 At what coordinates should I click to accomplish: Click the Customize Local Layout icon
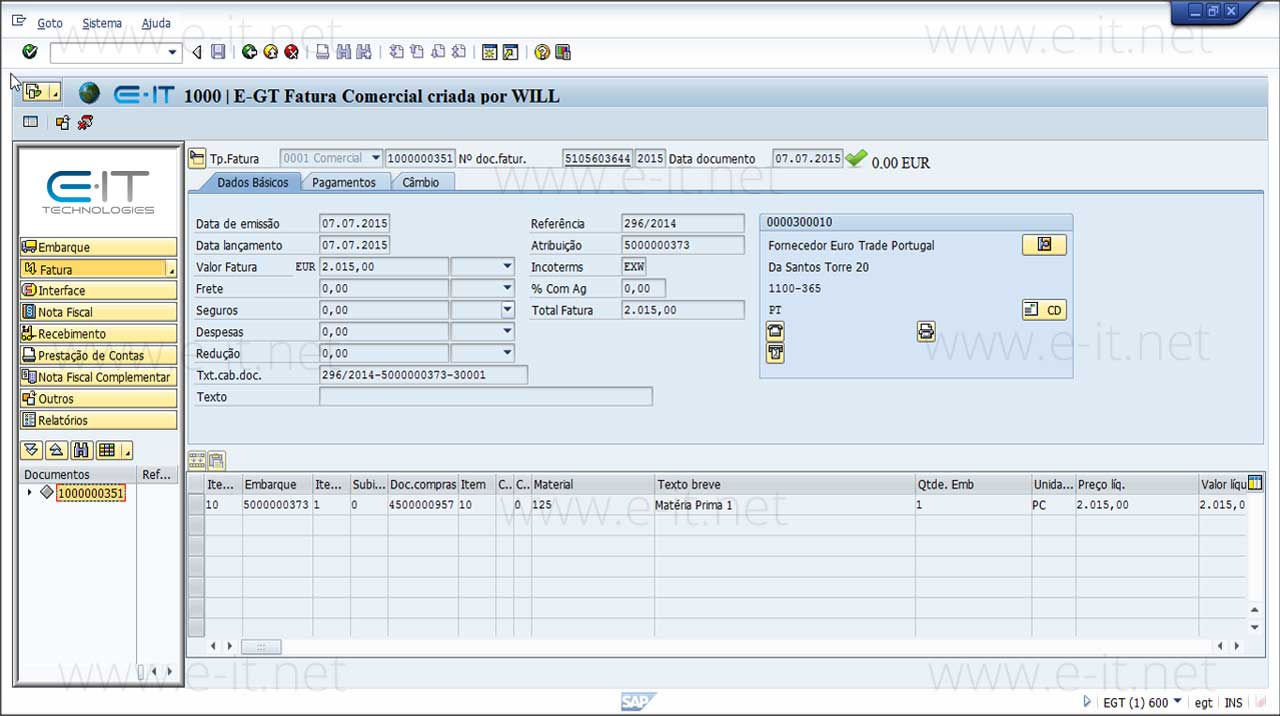tap(563, 52)
